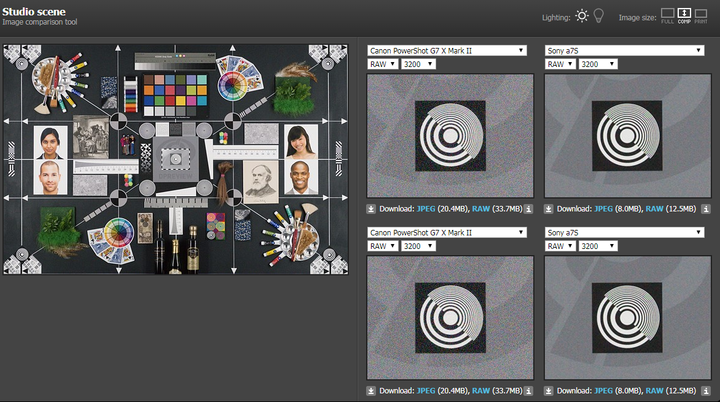720x402 pixels.
Task: Open ISO 3200 dropdown for top-right Sony
Action: click(x=596, y=64)
